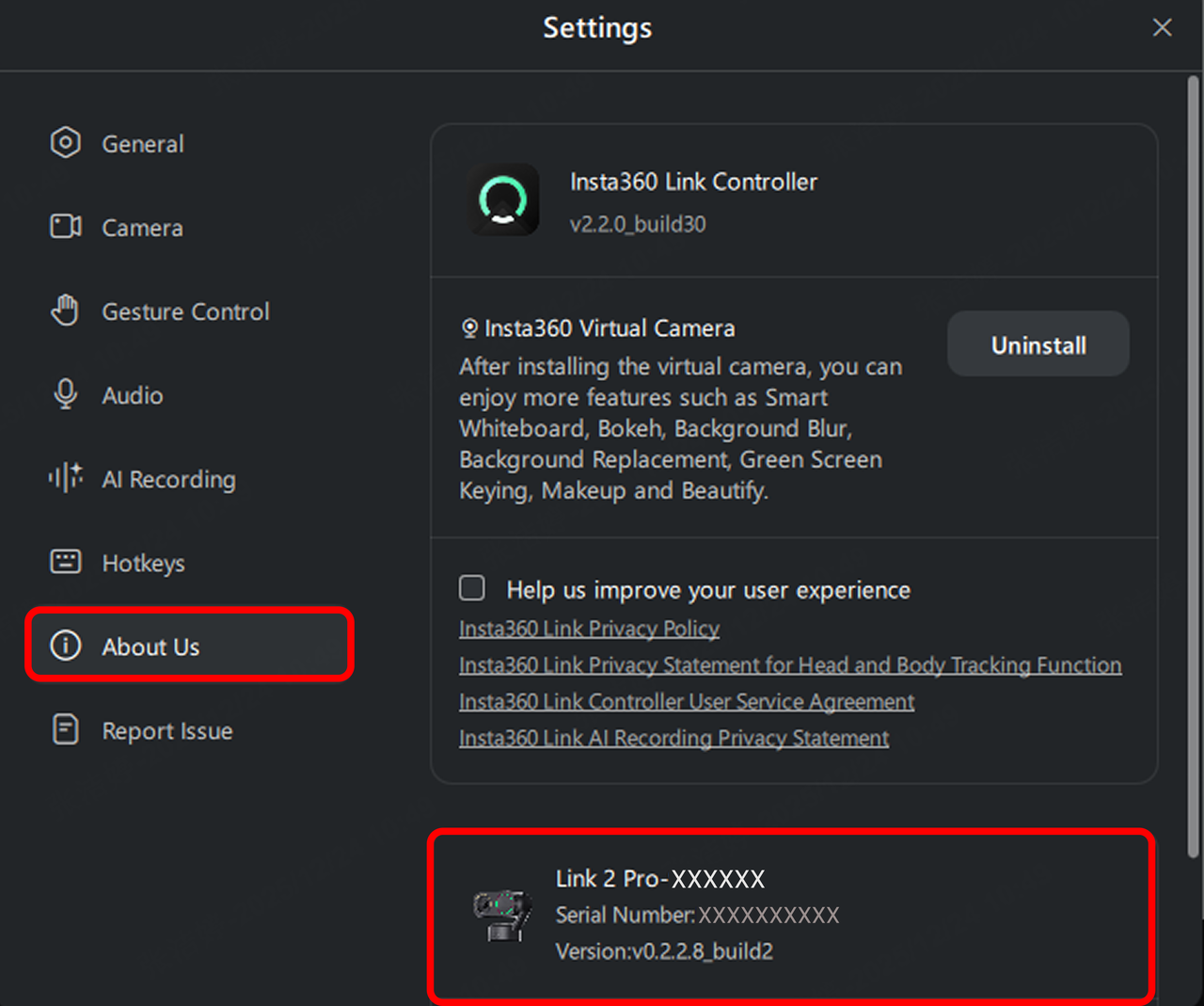Click the About Us info icon
This screenshot has height=1006, width=1204.
65,647
